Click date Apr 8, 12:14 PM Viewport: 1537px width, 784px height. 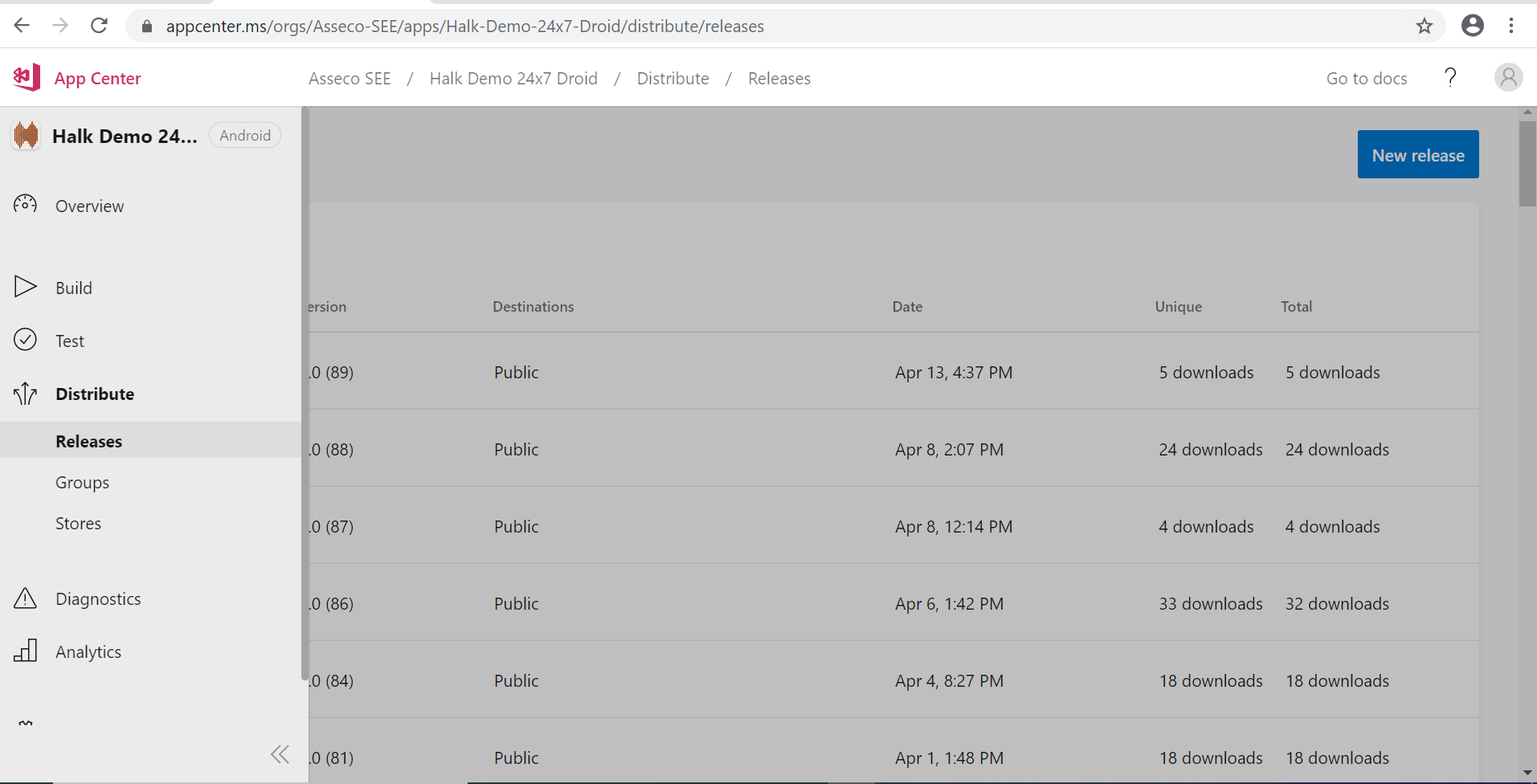click(x=954, y=526)
